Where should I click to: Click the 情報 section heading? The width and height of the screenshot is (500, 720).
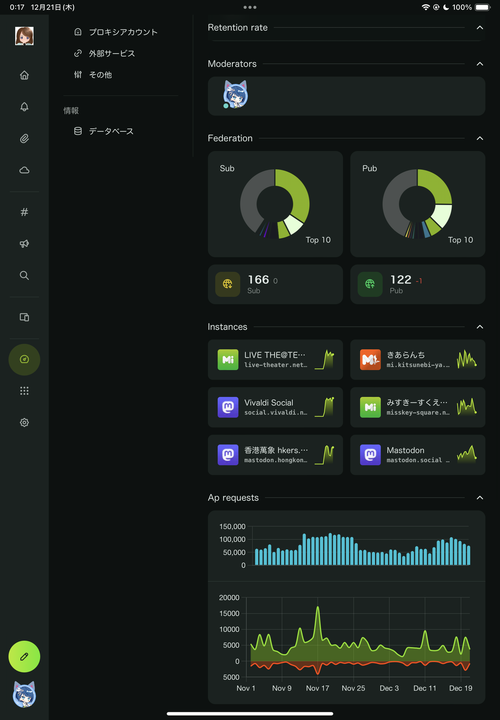pyautogui.click(x=71, y=111)
